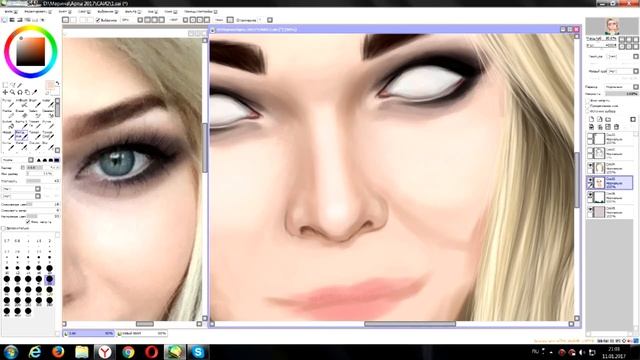640x360 pixels.
Task: Open the Холст menu
Action: tap(64, 12)
